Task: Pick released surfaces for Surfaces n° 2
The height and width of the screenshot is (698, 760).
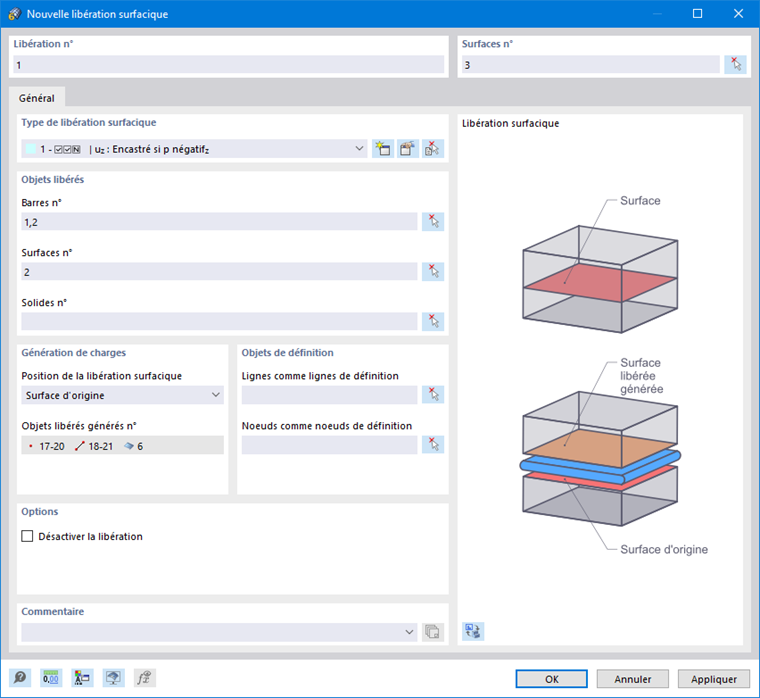Action: [x=433, y=272]
